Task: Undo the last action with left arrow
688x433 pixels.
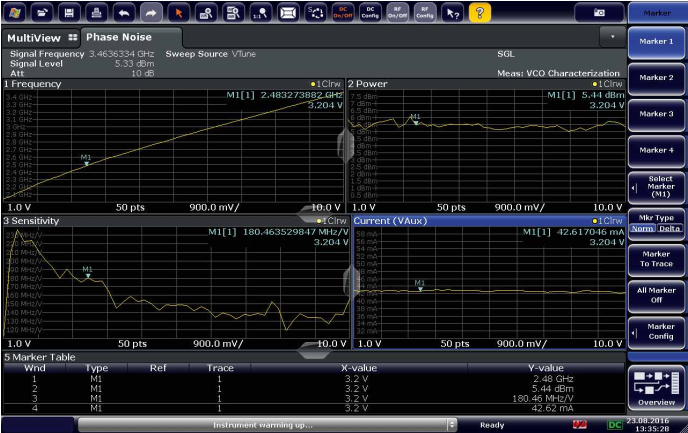Action: [x=125, y=12]
